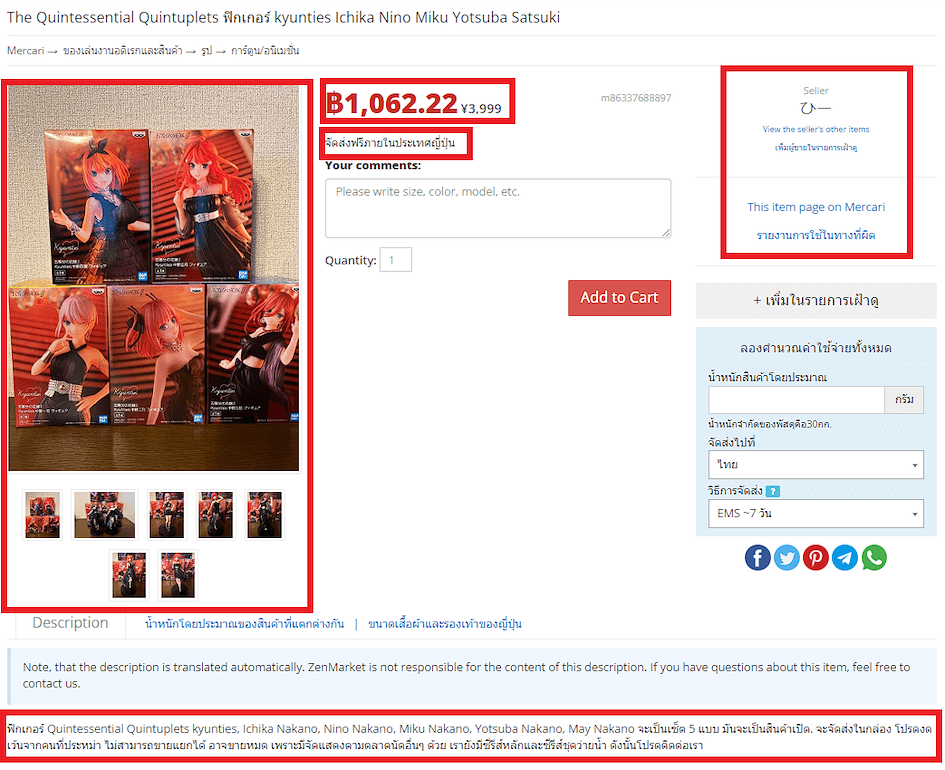Click the yen price ¥3,999
Screen dimensions: 945x770
point(481,108)
